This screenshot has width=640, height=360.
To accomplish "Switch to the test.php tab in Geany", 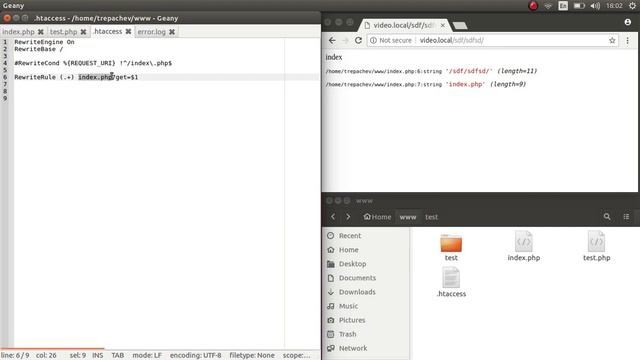I will pyautogui.click(x=63, y=31).
